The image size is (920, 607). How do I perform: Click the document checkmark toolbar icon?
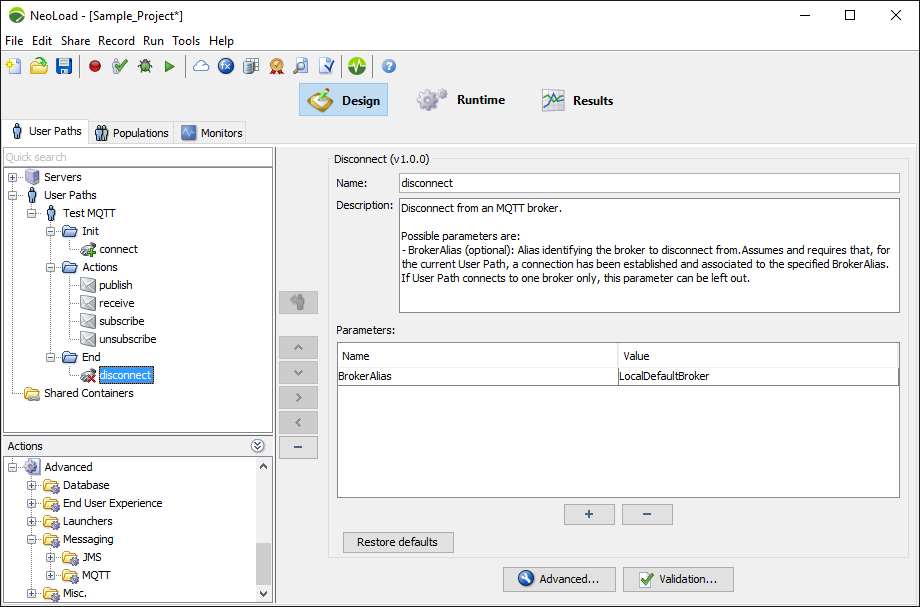click(326, 66)
